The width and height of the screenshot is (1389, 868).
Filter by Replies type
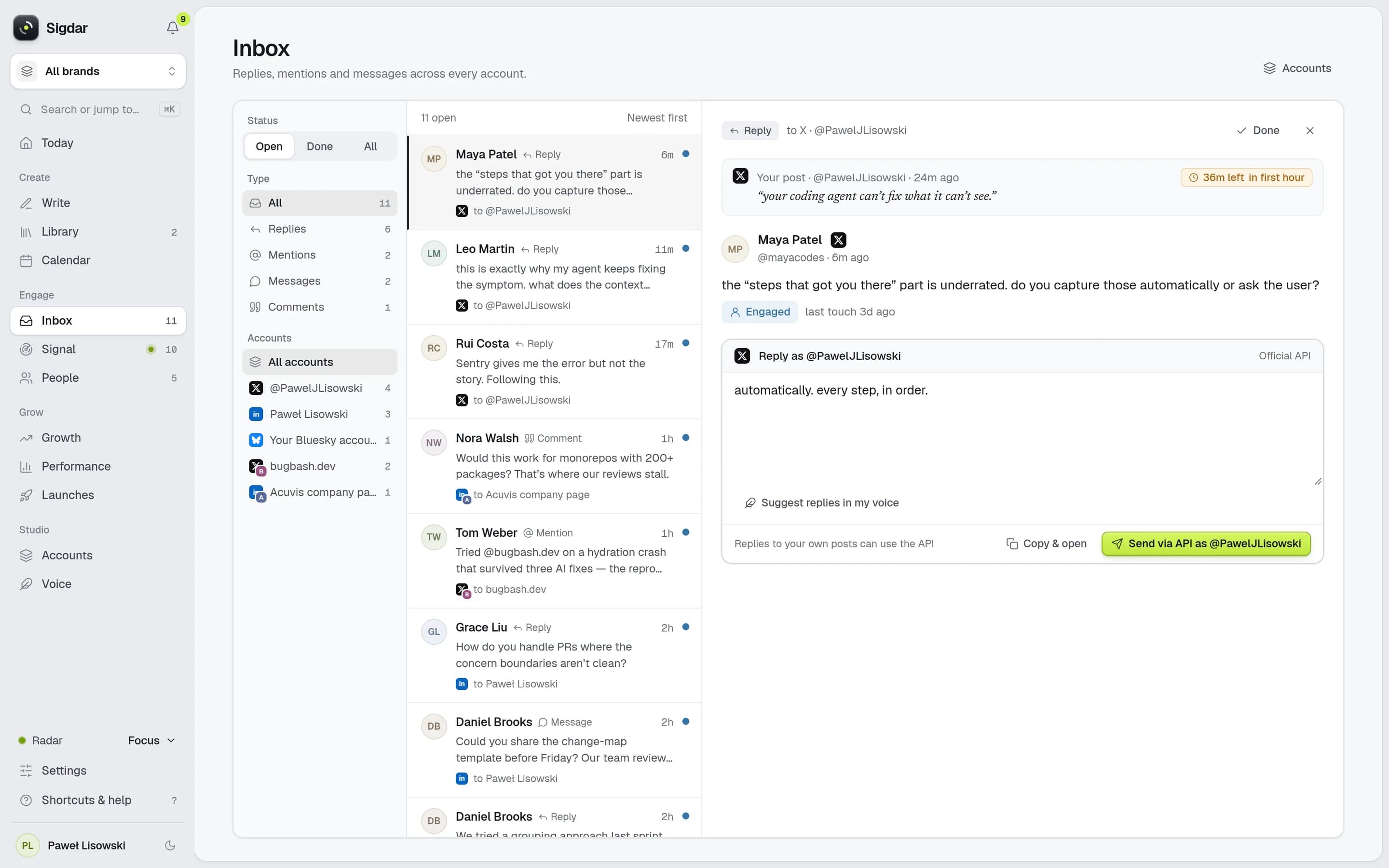[x=320, y=229]
